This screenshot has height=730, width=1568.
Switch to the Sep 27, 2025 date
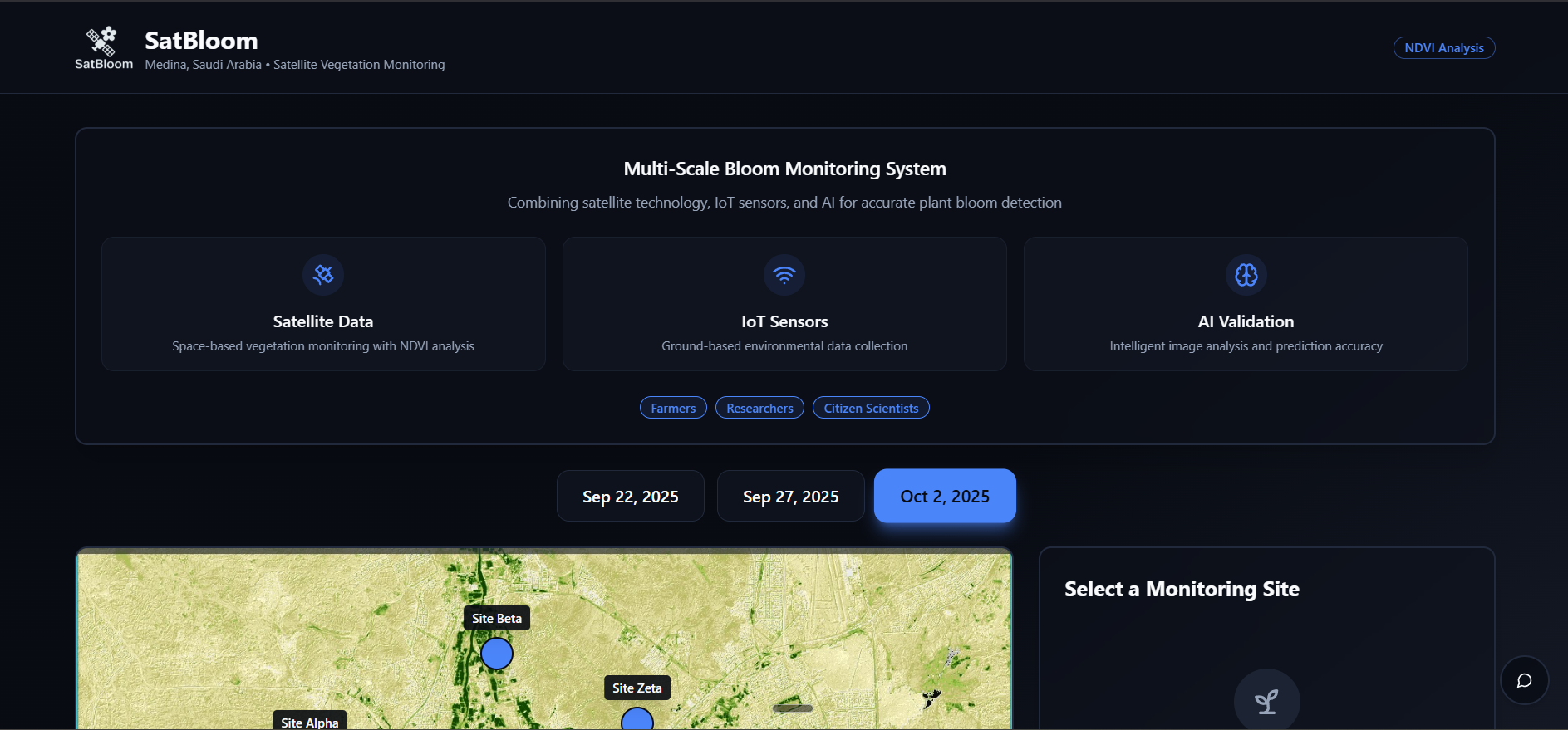pos(790,497)
